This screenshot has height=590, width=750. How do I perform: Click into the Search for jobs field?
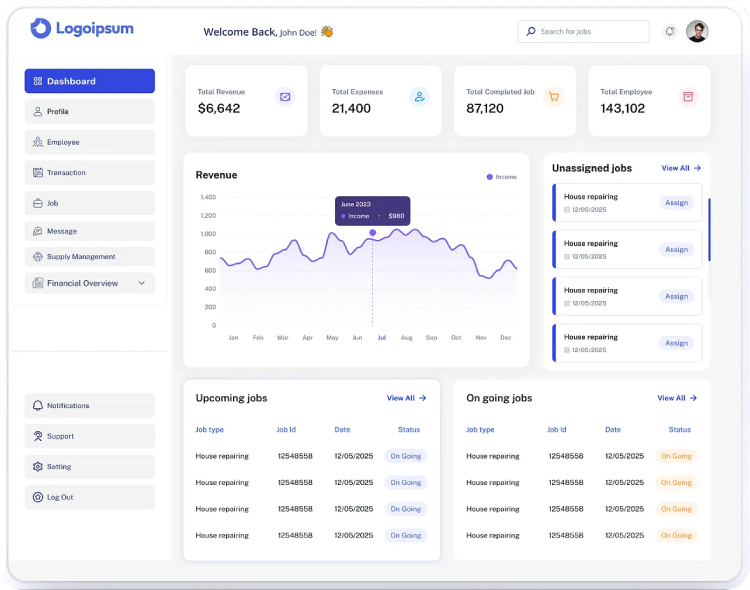click(x=590, y=32)
